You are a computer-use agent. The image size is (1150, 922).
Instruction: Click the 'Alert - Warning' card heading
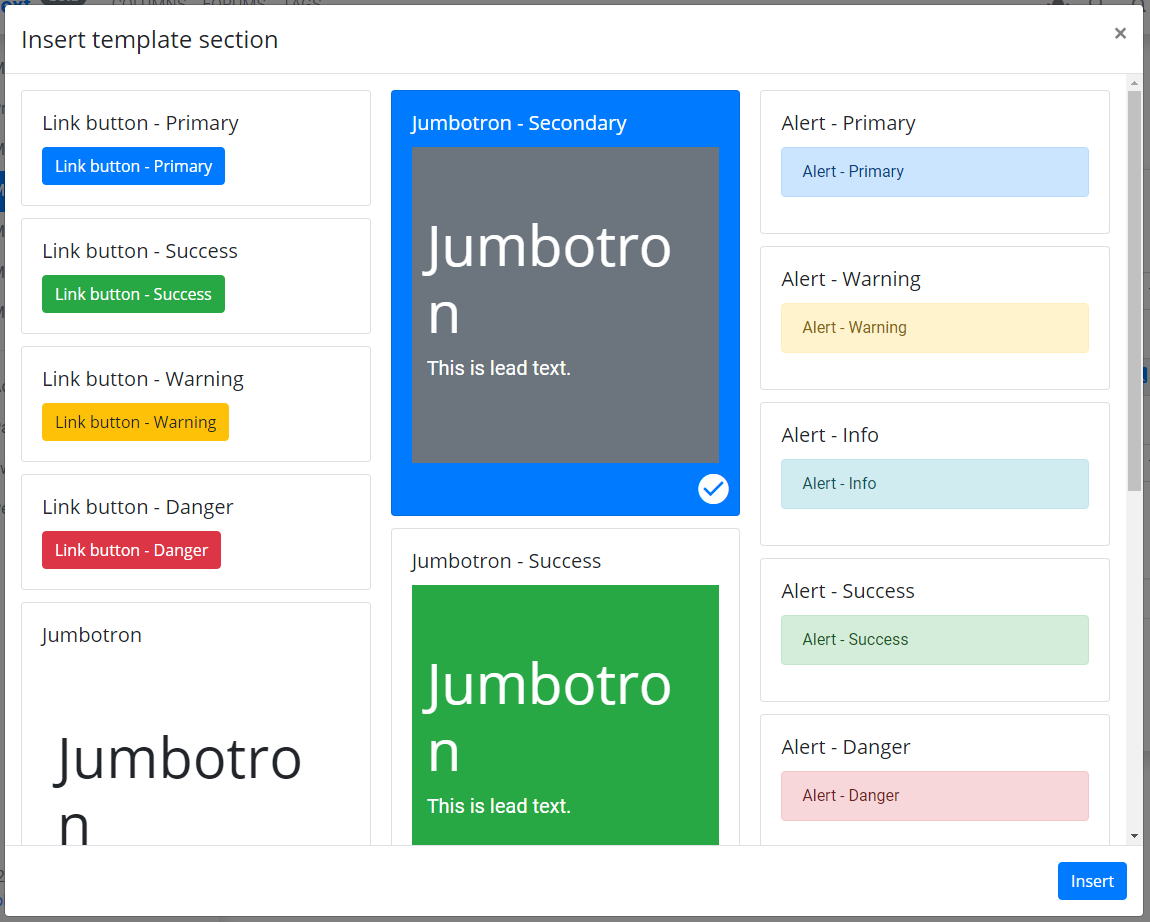tap(851, 279)
